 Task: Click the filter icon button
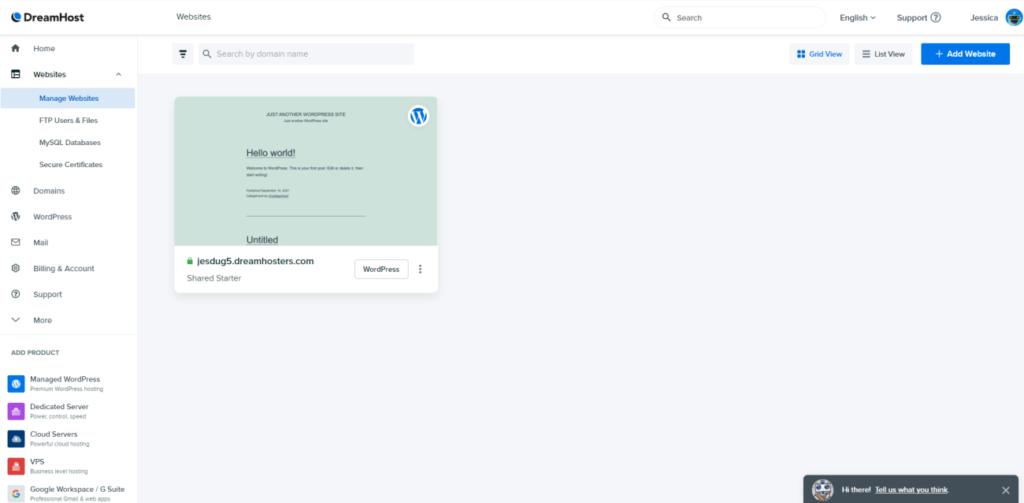[x=183, y=54]
